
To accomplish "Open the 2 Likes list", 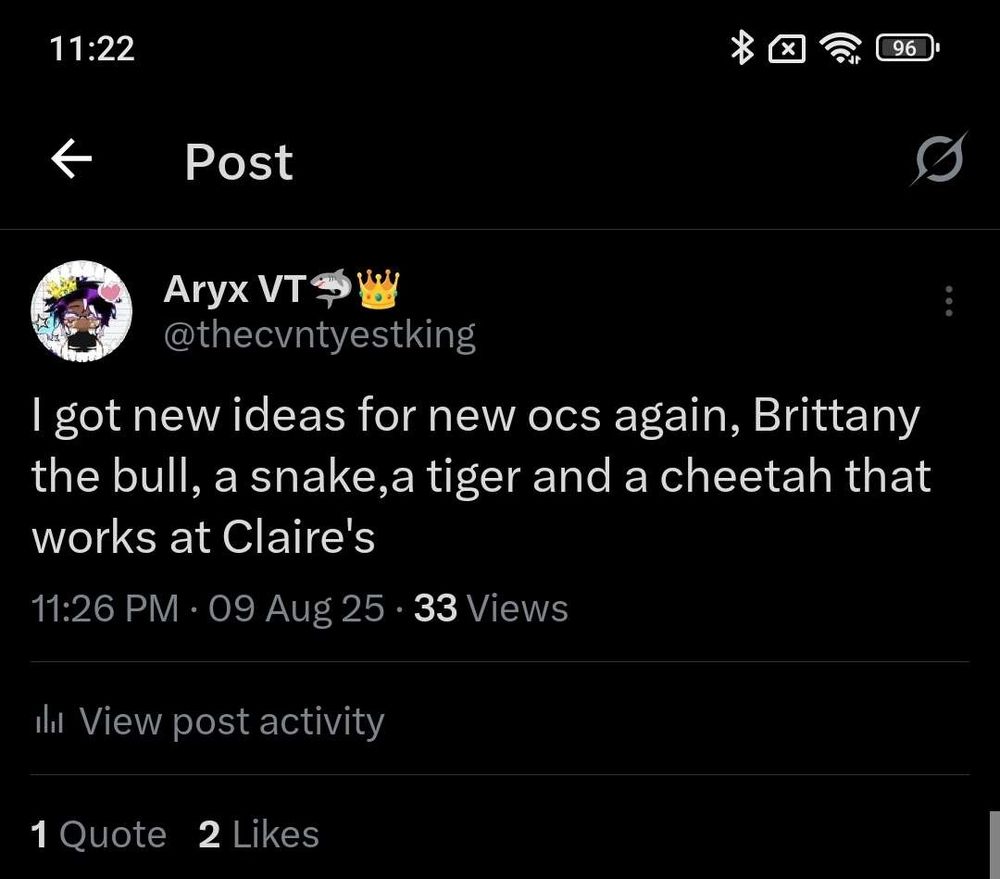I will (258, 834).
